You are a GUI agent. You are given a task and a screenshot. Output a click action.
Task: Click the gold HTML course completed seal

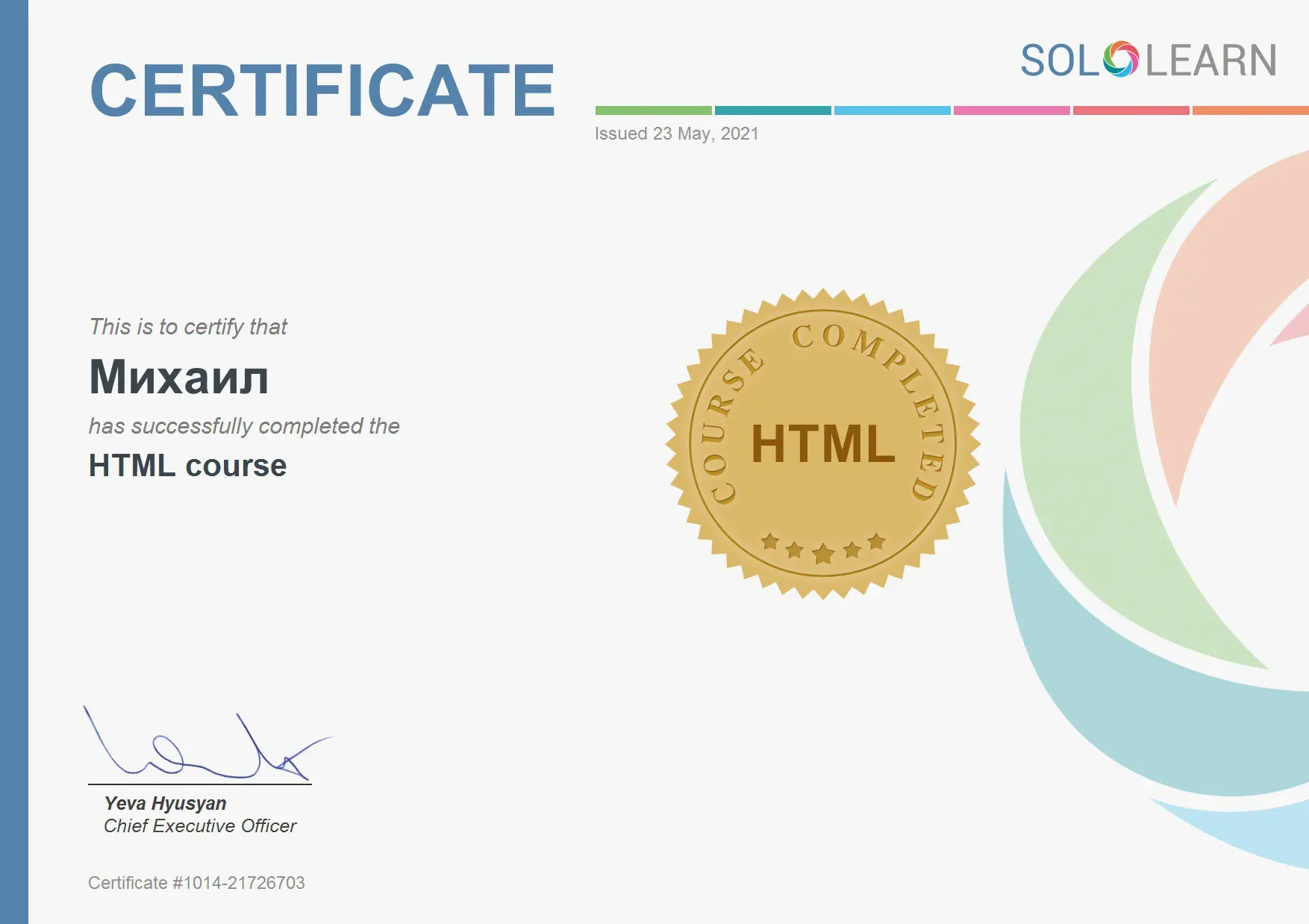[823, 444]
